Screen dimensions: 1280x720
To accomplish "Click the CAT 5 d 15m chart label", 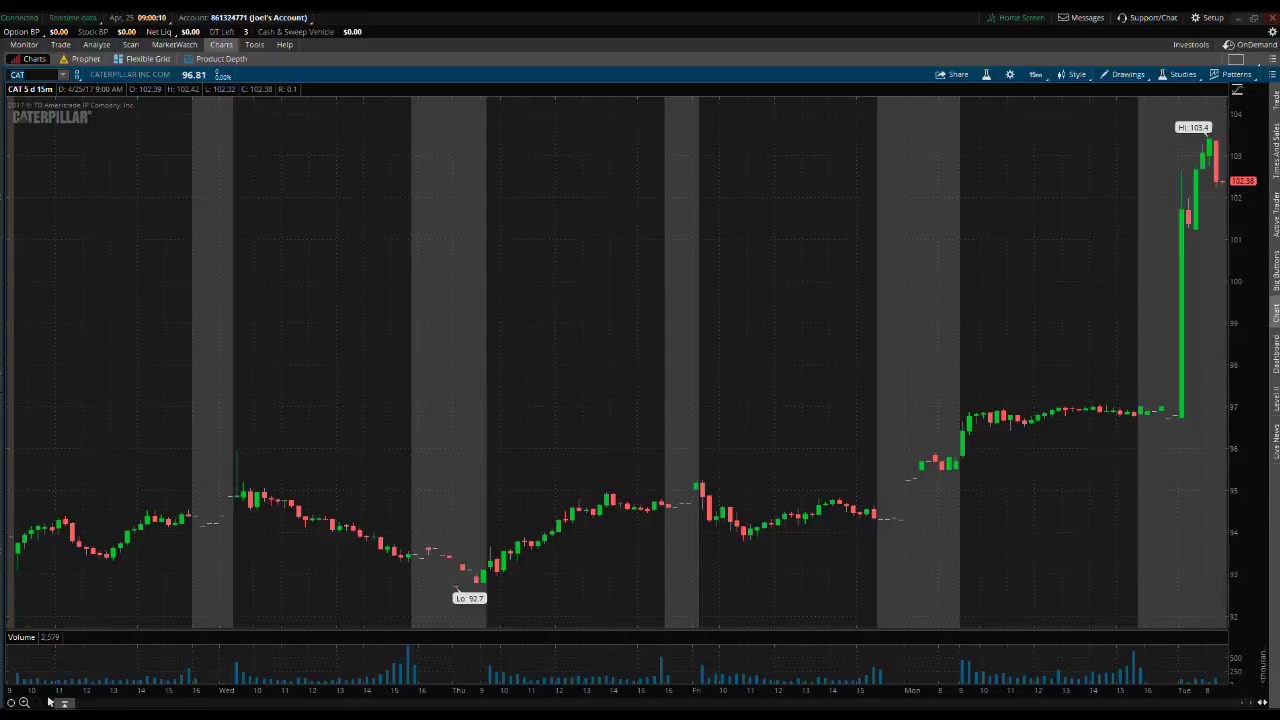I will pyautogui.click(x=30, y=89).
